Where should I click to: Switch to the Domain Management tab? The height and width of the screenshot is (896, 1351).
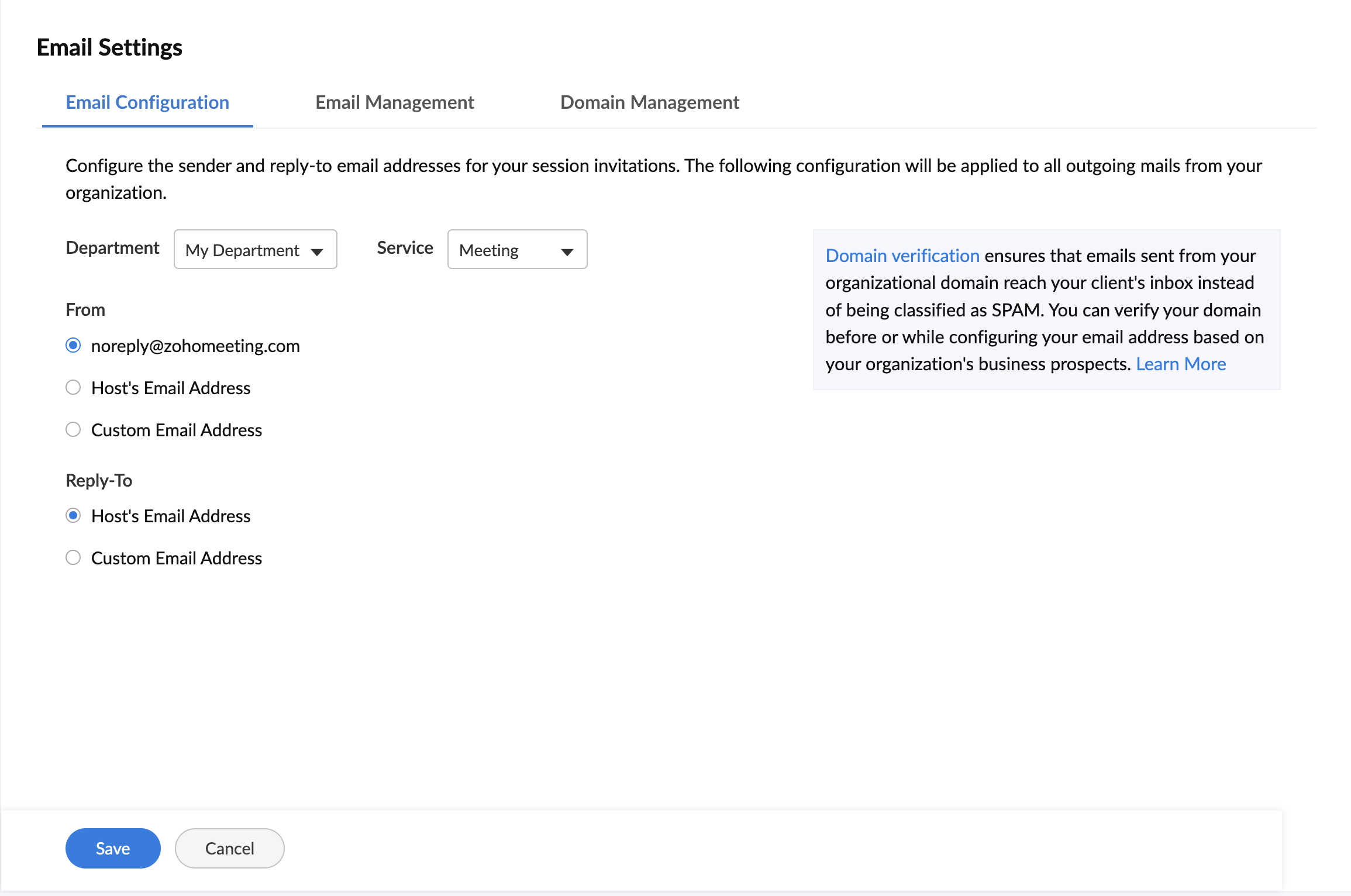click(649, 102)
